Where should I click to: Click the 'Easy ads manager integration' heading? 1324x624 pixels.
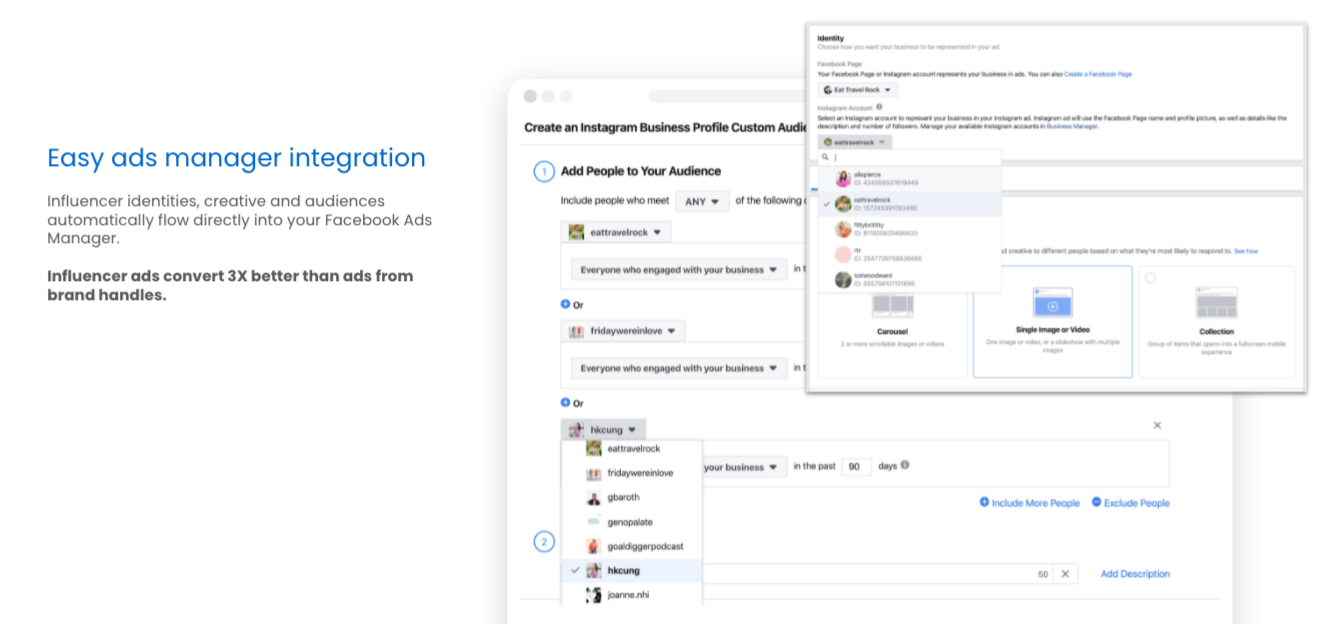pyautogui.click(x=236, y=158)
